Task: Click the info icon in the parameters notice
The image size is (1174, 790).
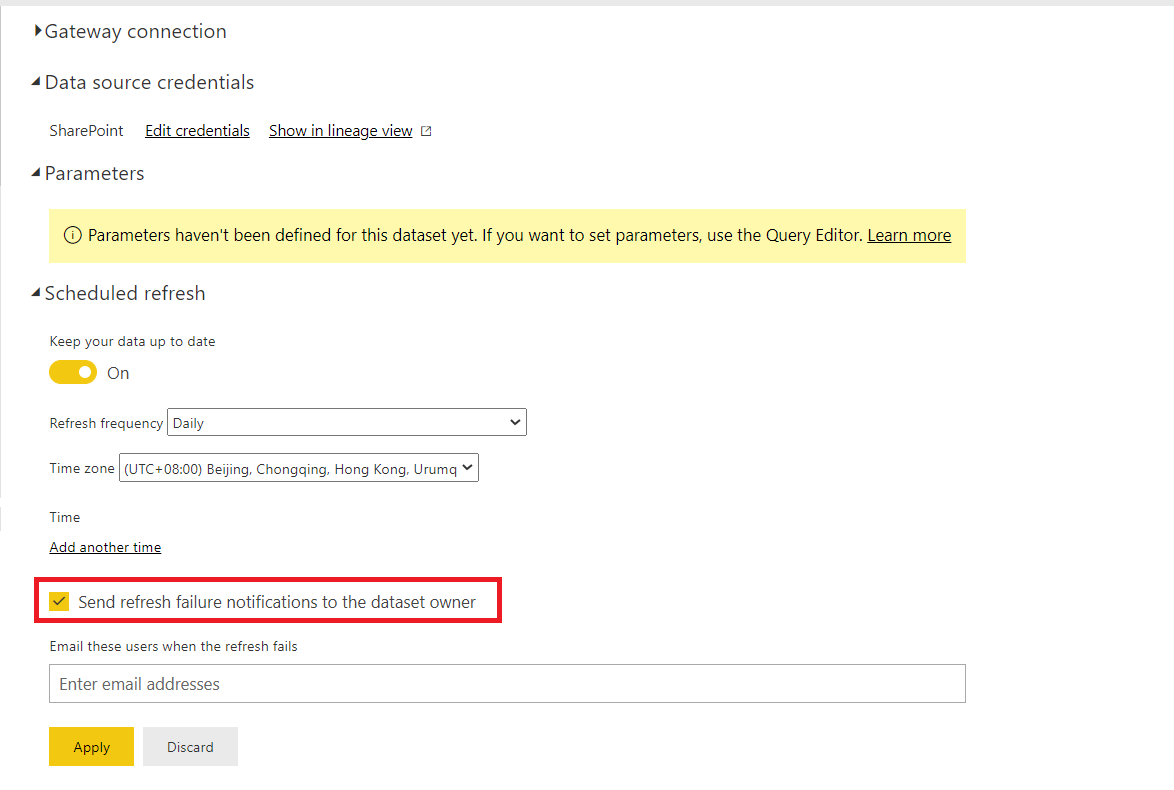Action: (x=73, y=235)
